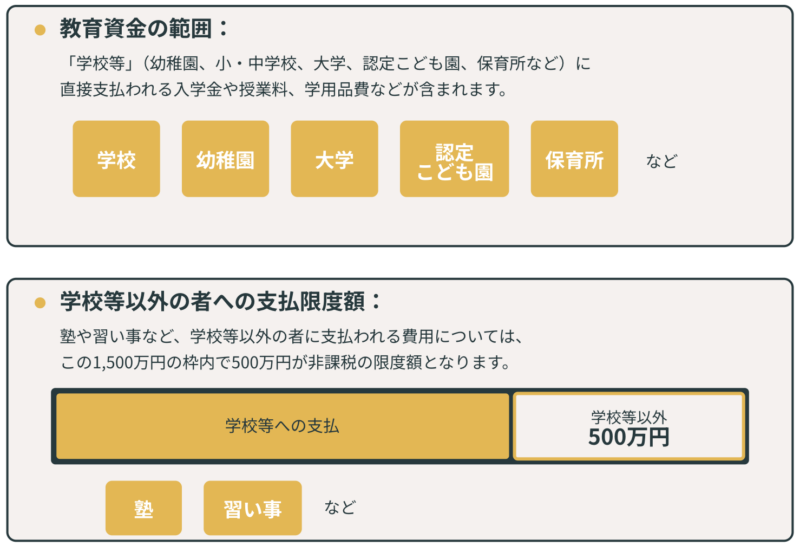
Task: Click the line starting with この1,500万円
Action: point(285,362)
